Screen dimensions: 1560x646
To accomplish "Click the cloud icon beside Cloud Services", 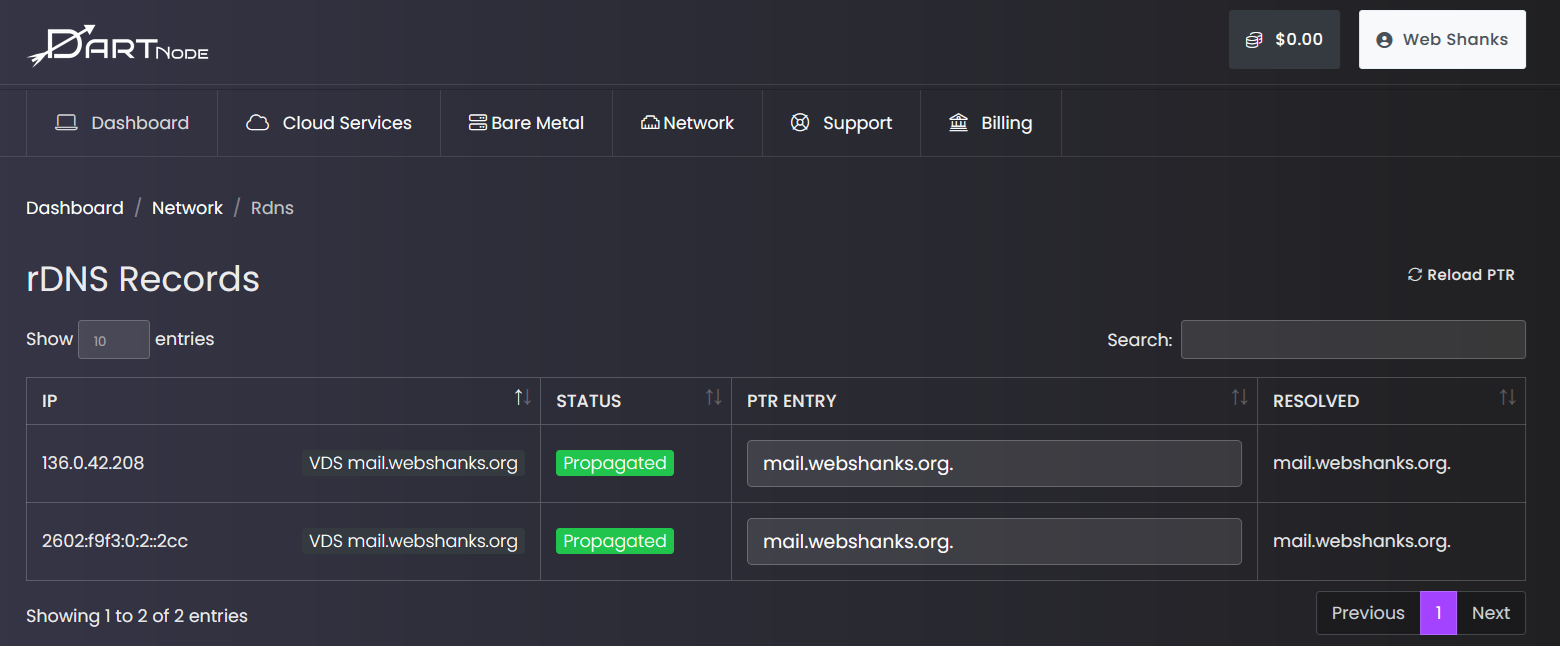I will click(x=257, y=123).
